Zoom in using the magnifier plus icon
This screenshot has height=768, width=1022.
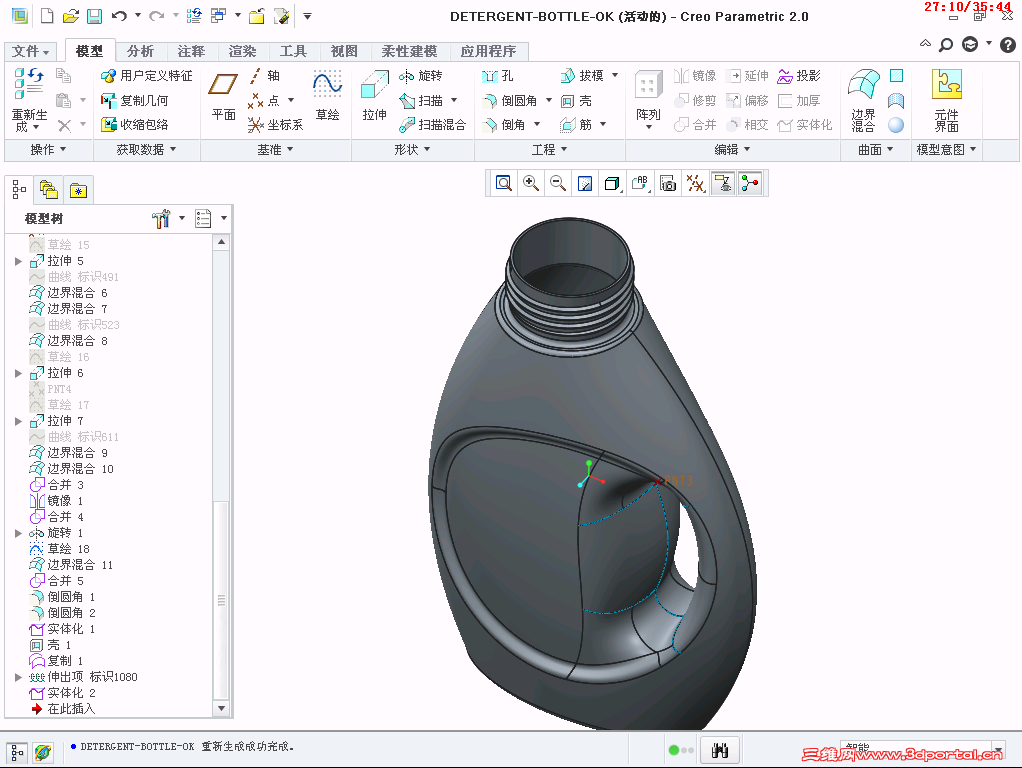pos(531,183)
